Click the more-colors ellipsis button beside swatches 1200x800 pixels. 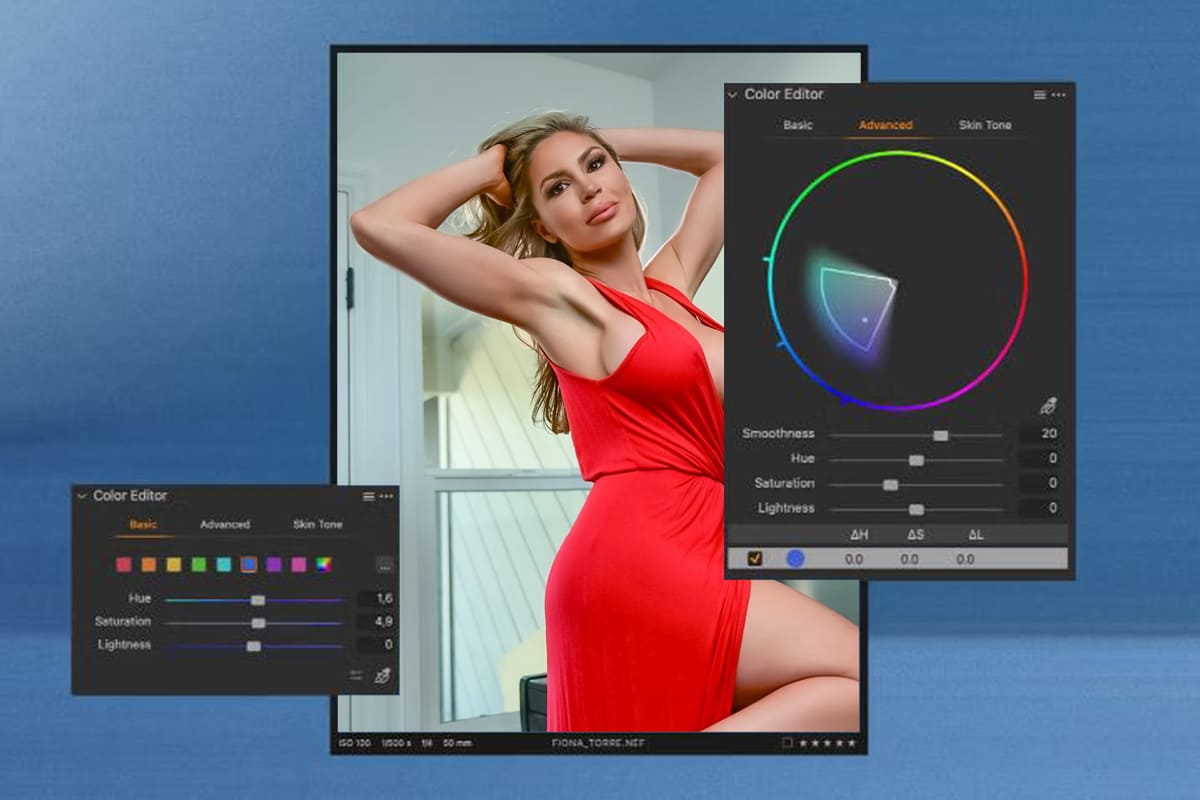[384, 565]
